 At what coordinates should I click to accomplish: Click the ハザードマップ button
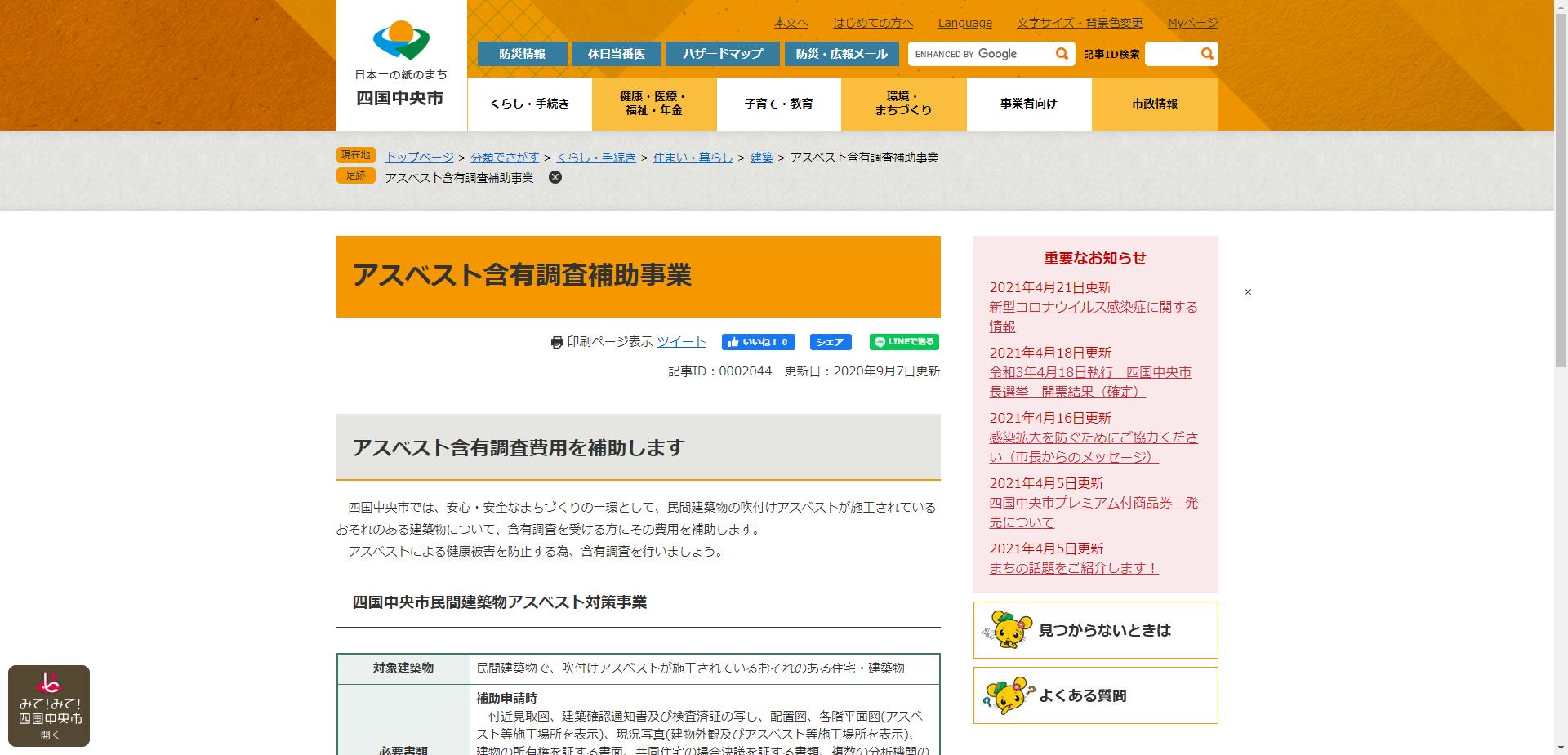(x=722, y=53)
